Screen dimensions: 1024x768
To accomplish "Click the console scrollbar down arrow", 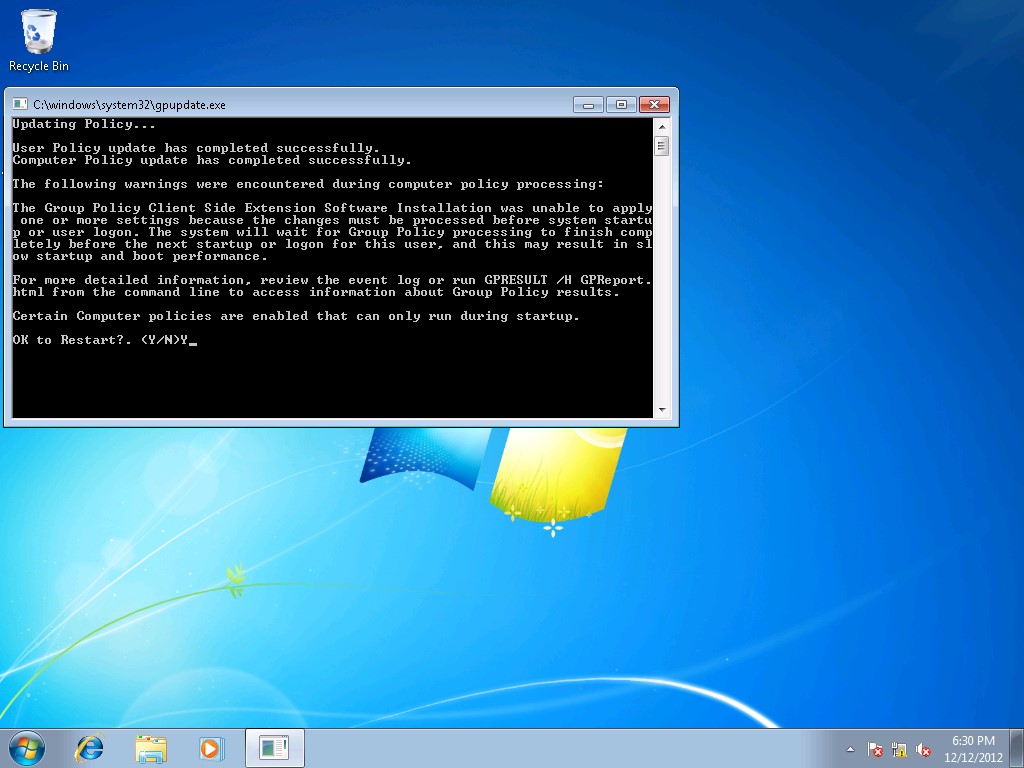I will (x=662, y=410).
